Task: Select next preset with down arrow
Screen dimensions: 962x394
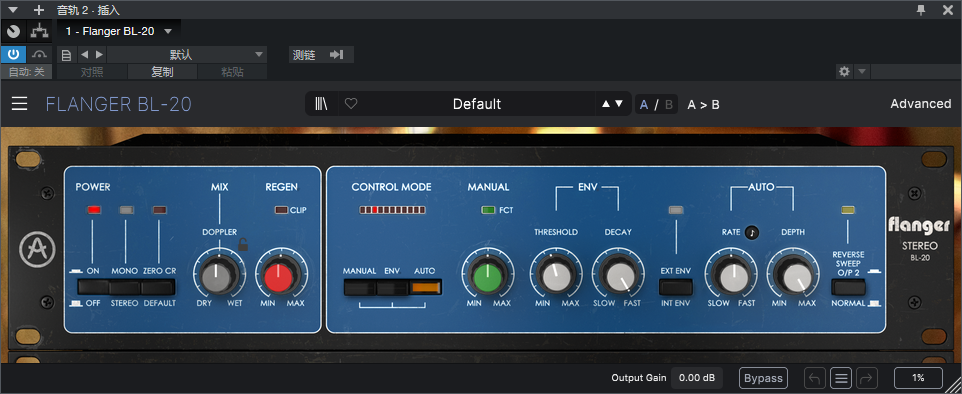Action: (619, 104)
